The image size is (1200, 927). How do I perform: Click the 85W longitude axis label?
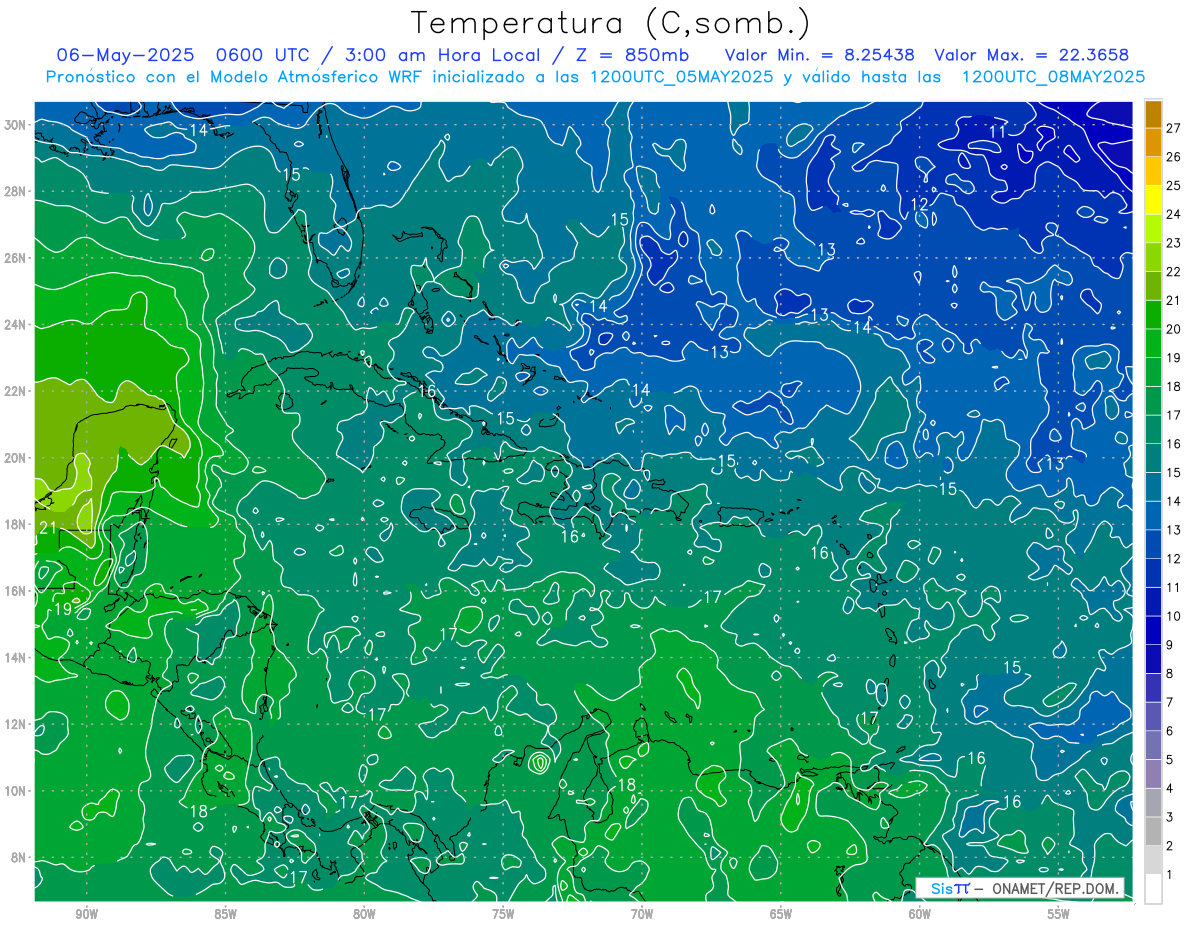pos(225,914)
